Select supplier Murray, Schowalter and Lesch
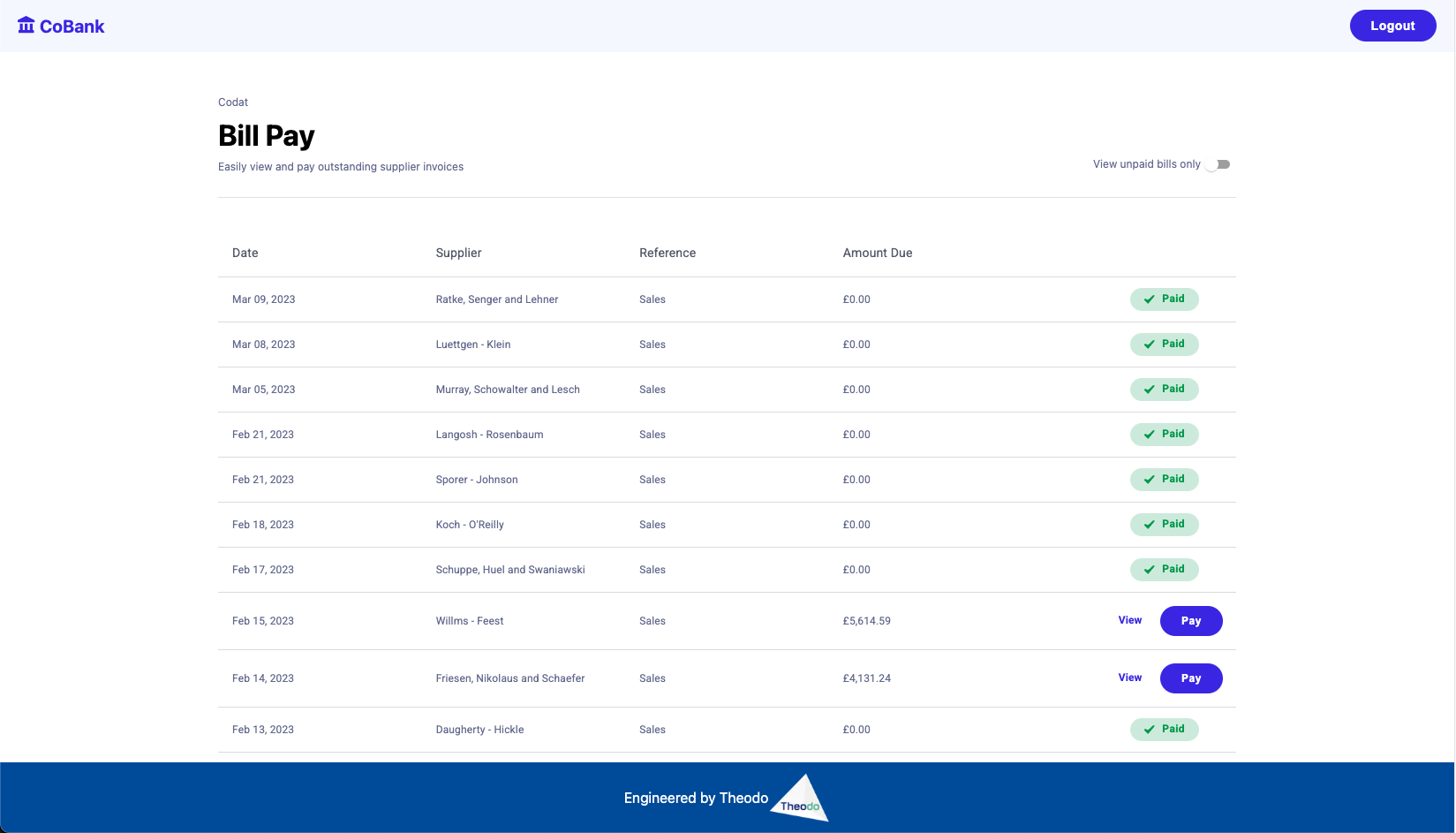The width and height of the screenshot is (1456, 833). 508,390
